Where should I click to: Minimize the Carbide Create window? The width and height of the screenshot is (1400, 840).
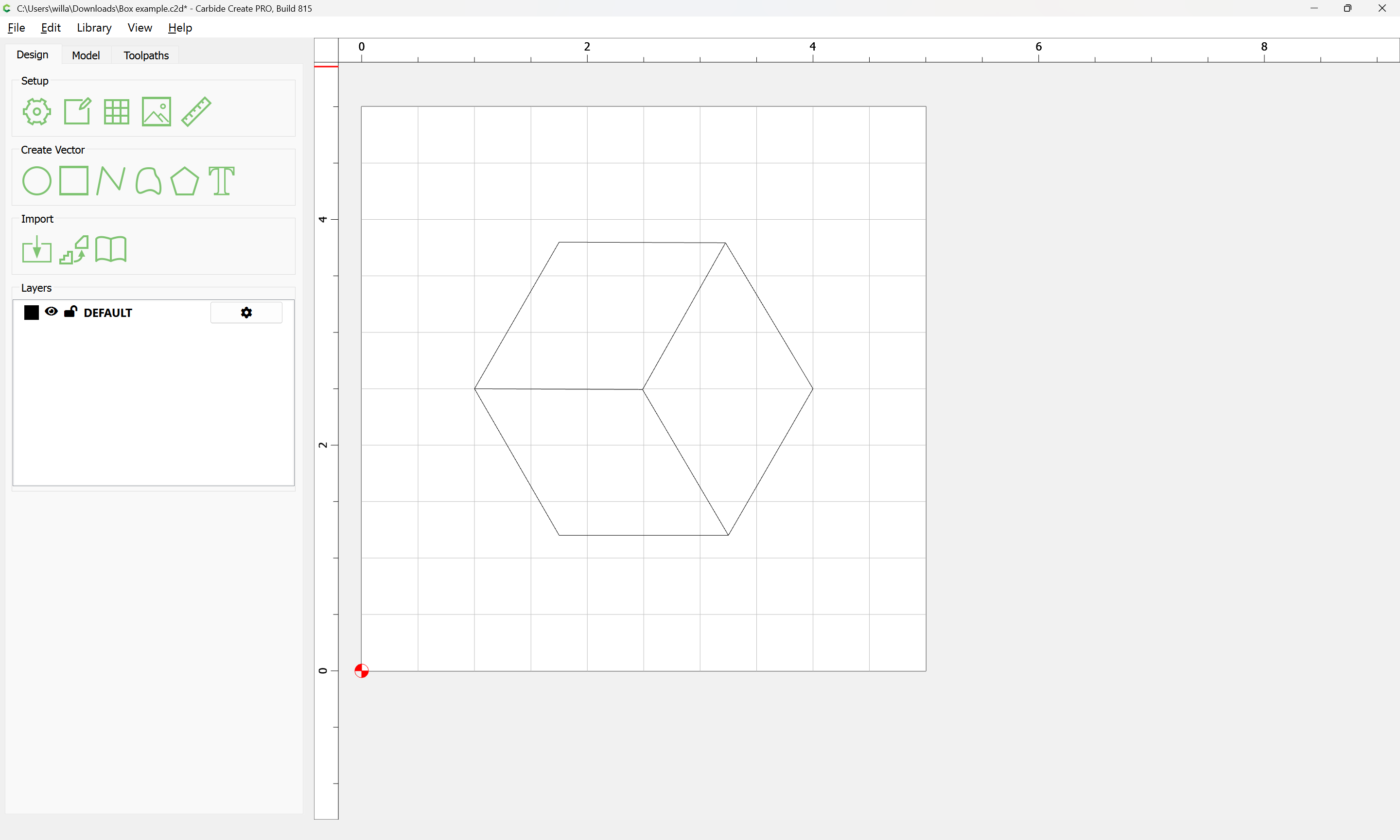pyautogui.click(x=1314, y=8)
